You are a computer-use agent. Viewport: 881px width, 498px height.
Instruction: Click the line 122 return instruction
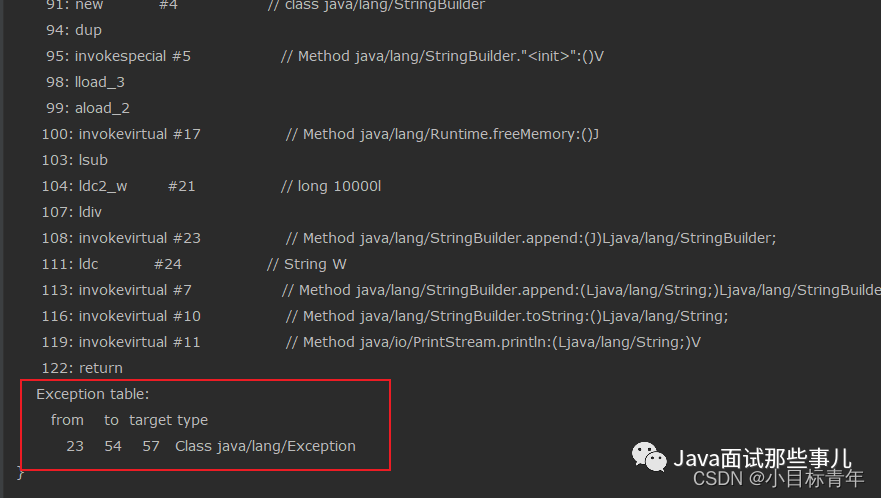[82, 368]
